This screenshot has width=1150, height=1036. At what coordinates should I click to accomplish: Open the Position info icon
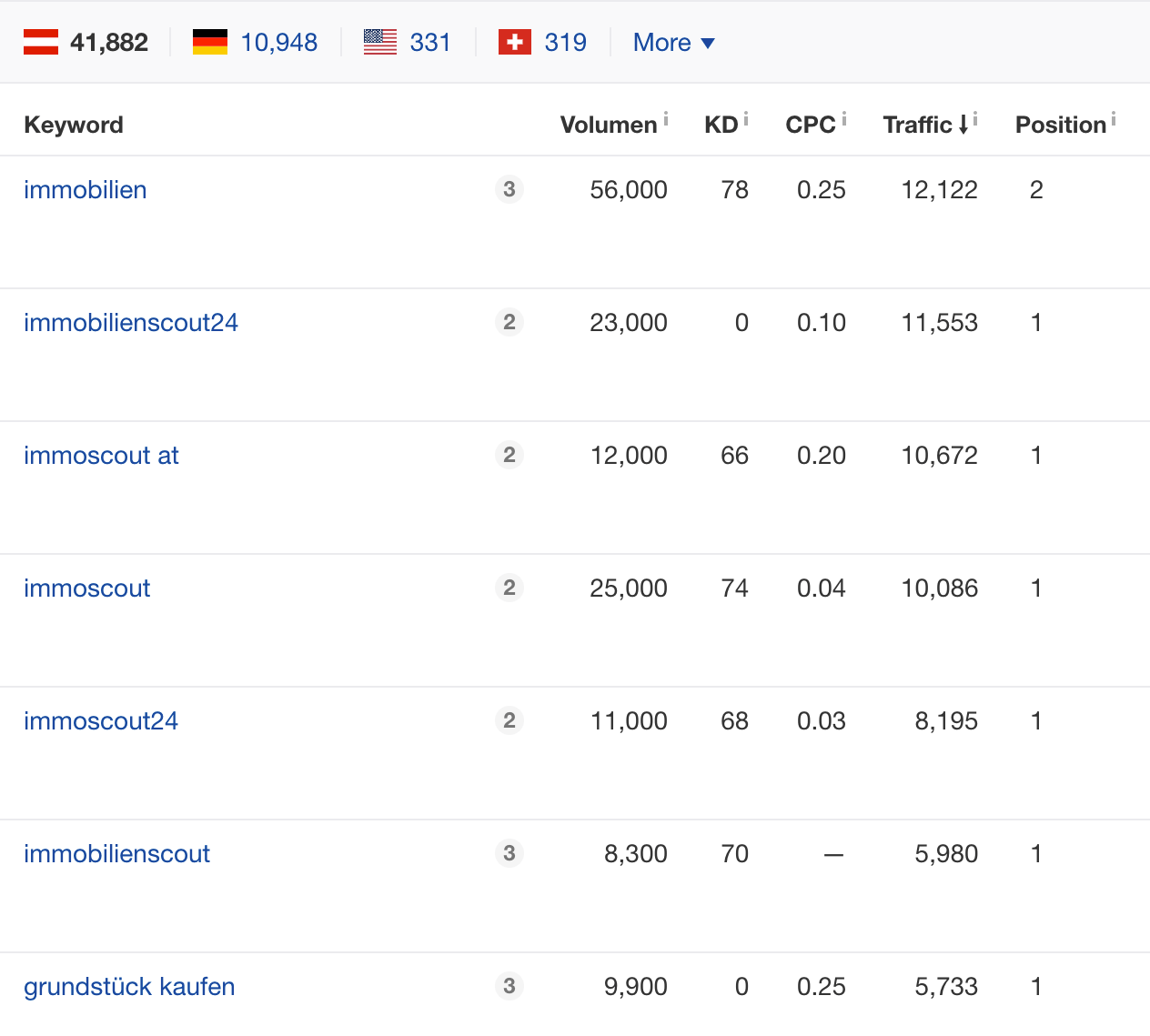(x=1114, y=118)
